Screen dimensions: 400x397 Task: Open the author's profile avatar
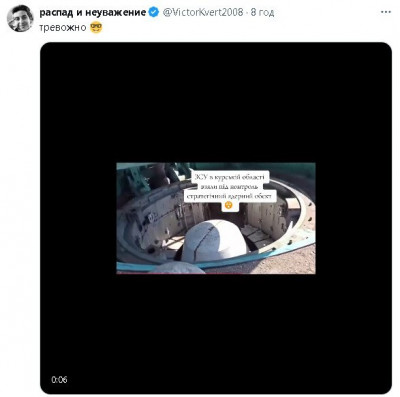(20, 18)
